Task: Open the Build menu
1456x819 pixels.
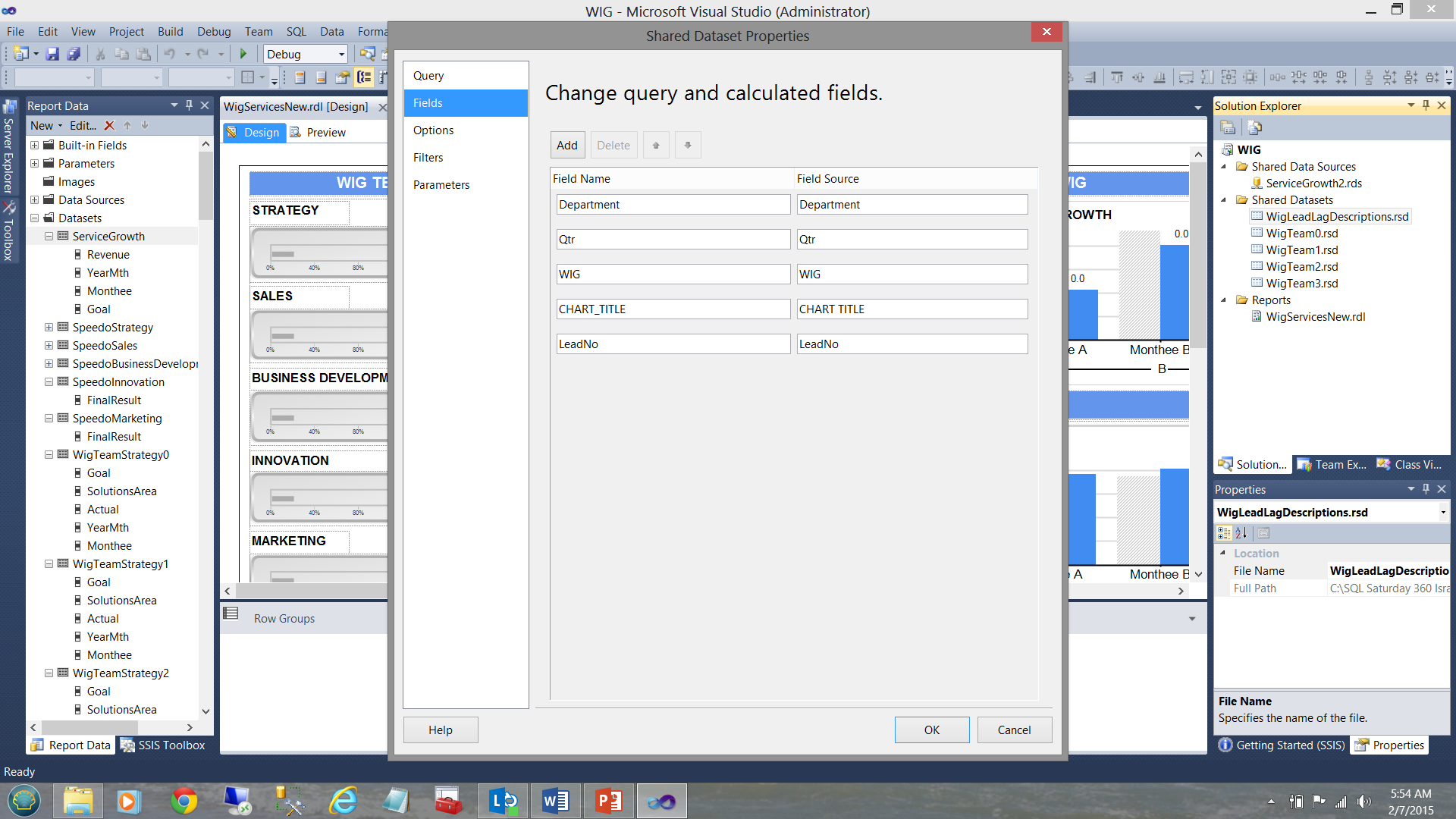Action: 170,31
